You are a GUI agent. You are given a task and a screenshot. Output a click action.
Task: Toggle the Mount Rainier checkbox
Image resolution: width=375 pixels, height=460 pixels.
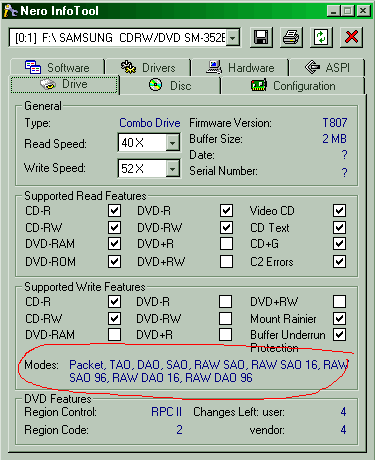tap(339, 318)
